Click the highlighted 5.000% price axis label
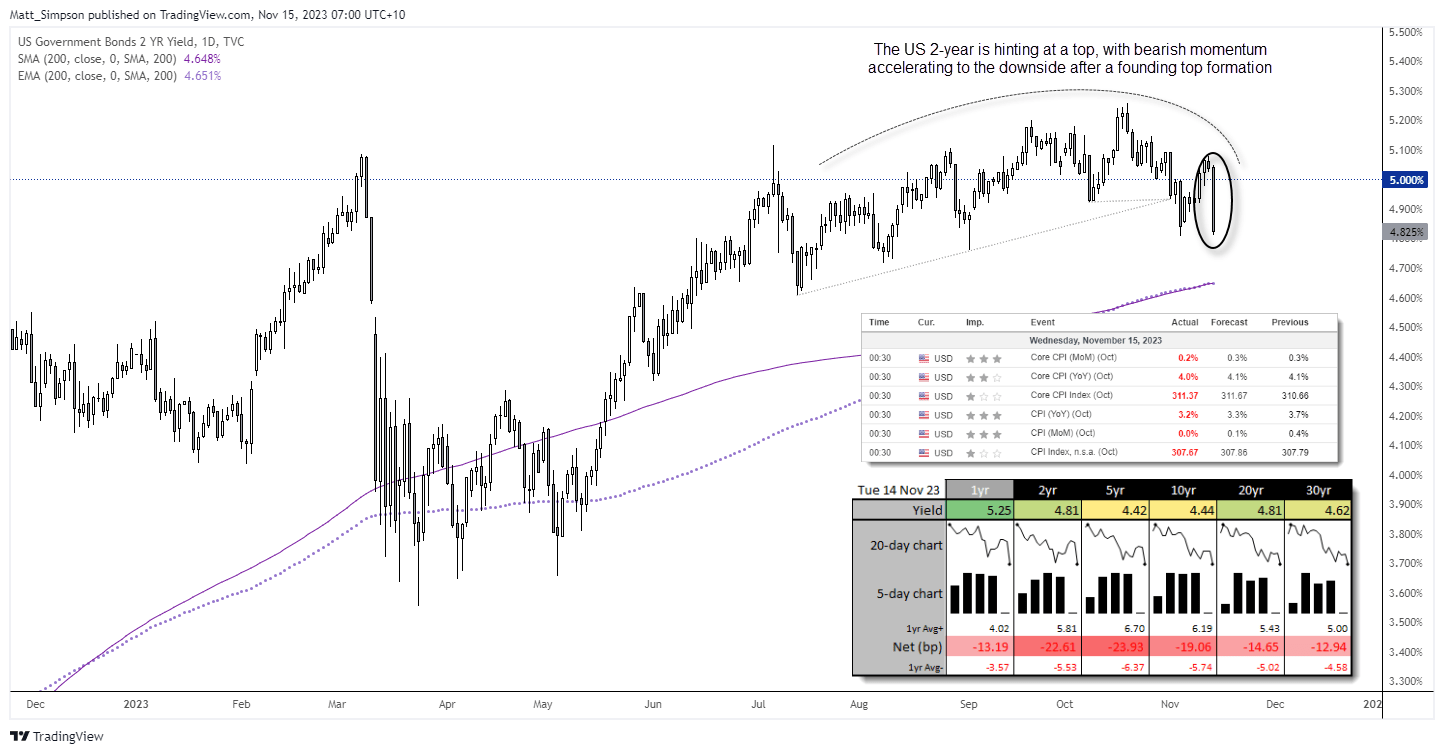Image resolution: width=1444 pixels, height=754 pixels. coord(1405,180)
